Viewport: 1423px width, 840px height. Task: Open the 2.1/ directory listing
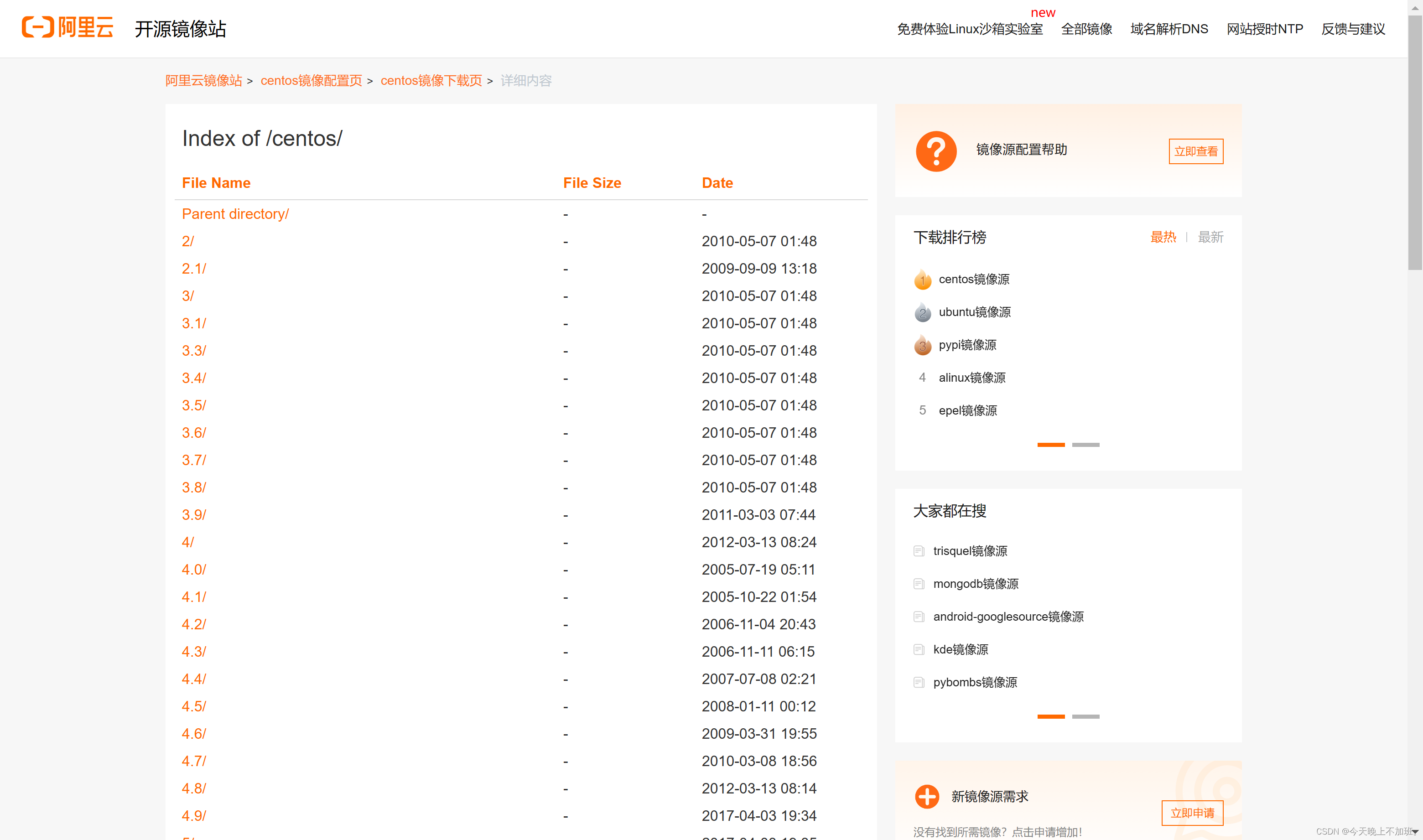194,268
